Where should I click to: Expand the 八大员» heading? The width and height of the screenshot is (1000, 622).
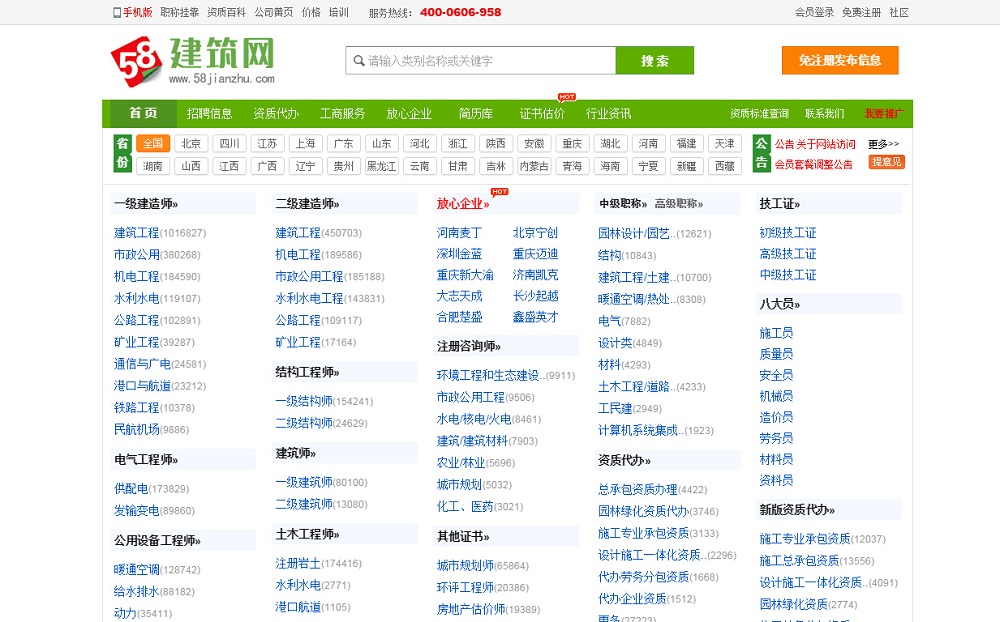(x=779, y=304)
